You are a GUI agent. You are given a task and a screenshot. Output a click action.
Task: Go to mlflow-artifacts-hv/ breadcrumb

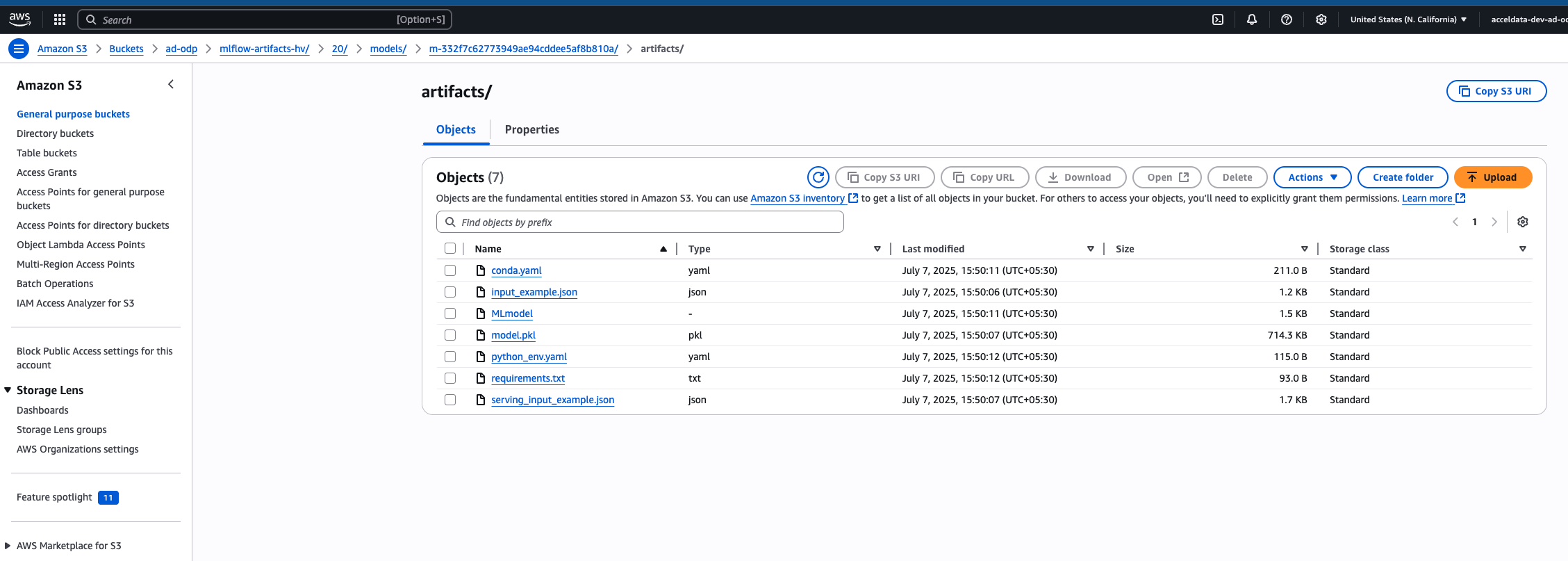click(264, 49)
